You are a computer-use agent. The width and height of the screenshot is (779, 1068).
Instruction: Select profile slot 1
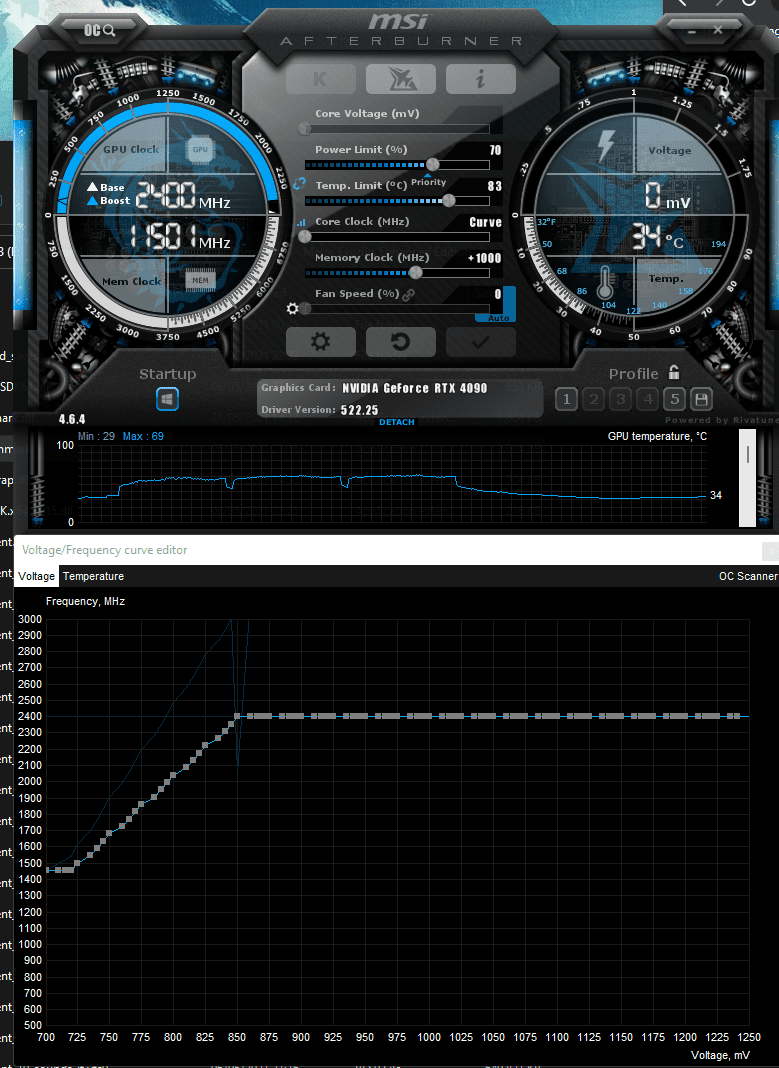567,399
